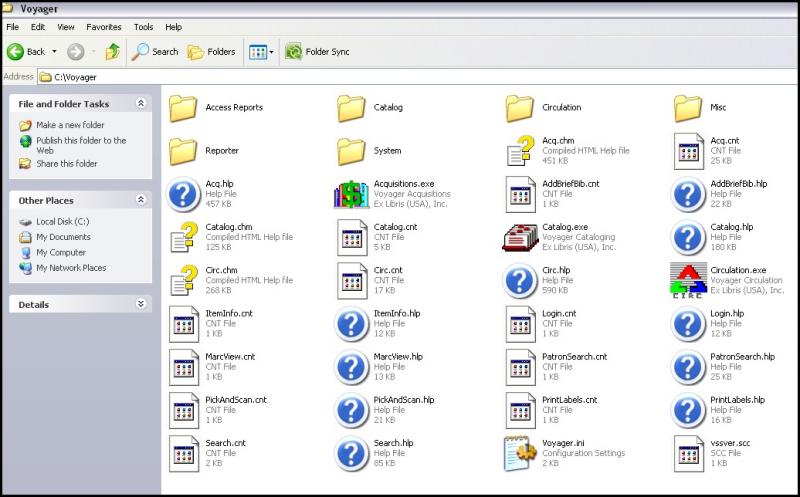Click the Back button

pyautogui.click(x=27, y=52)
